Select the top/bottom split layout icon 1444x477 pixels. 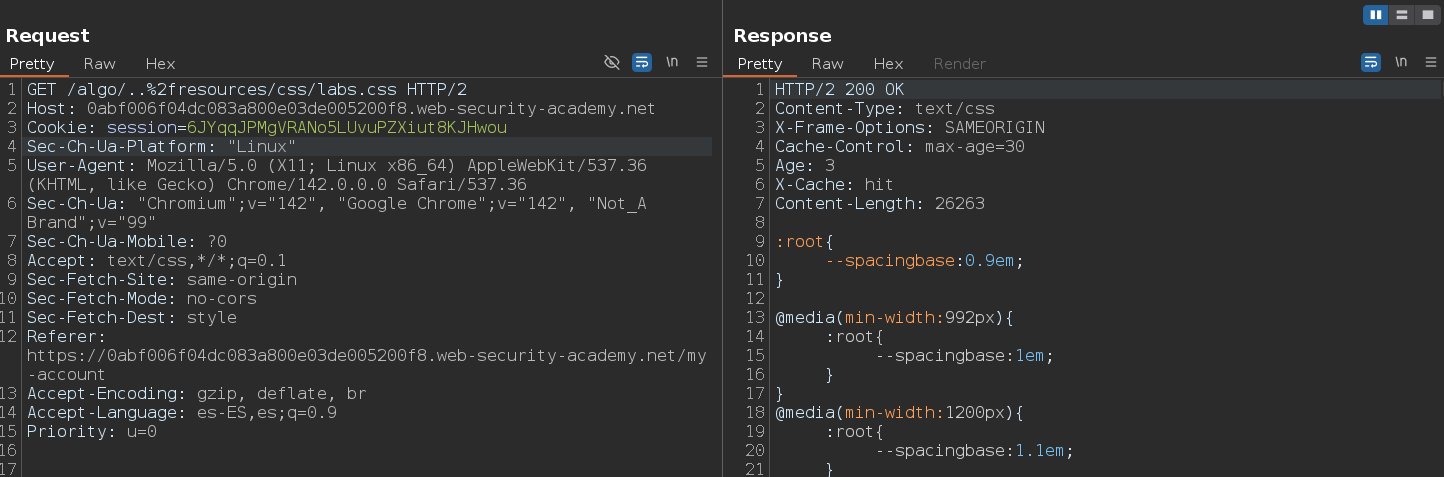point(1401,15)
